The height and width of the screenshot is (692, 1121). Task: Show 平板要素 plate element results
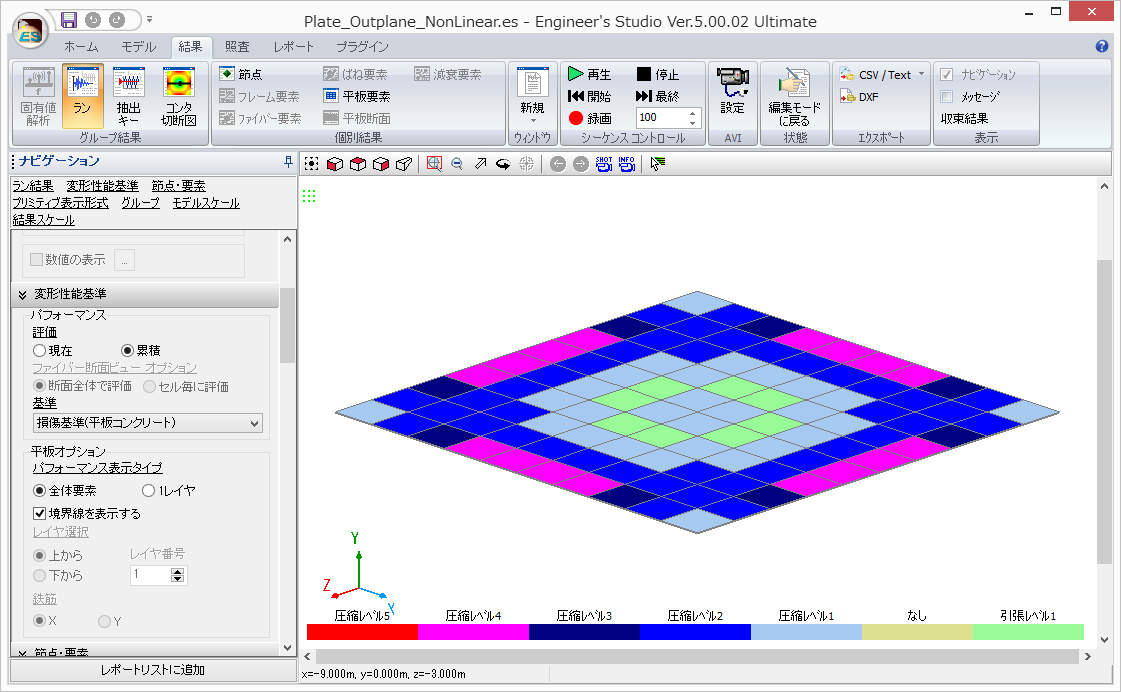pyautogui.click(x=357, y=96)
